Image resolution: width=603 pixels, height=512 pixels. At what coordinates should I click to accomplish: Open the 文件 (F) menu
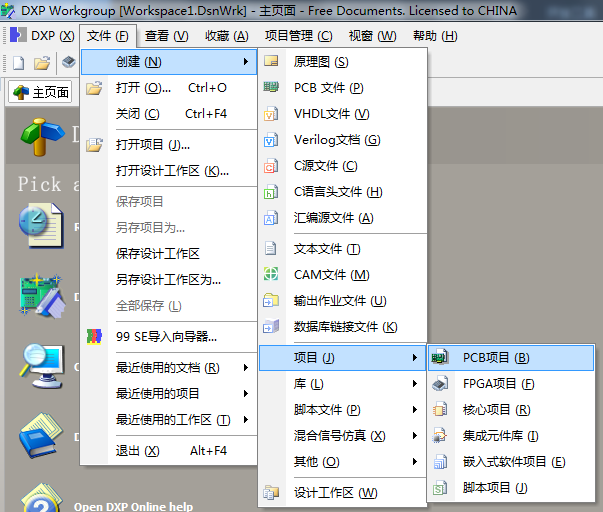pyautogui.click(x=108, y=36)
